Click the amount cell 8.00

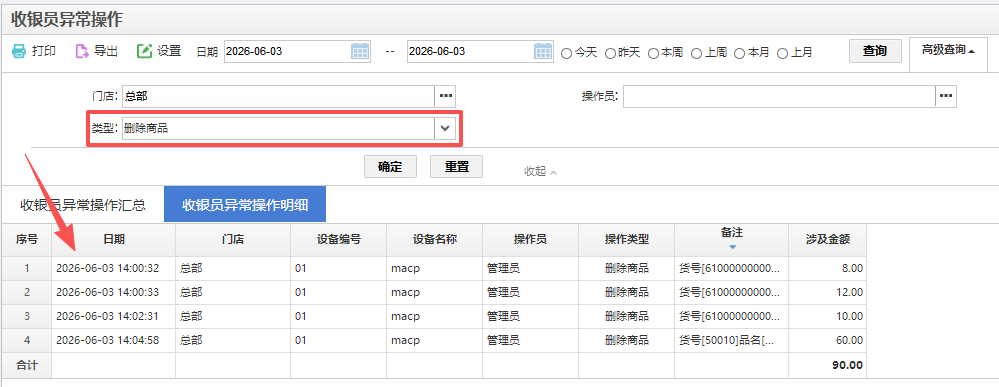coord(828,268)
